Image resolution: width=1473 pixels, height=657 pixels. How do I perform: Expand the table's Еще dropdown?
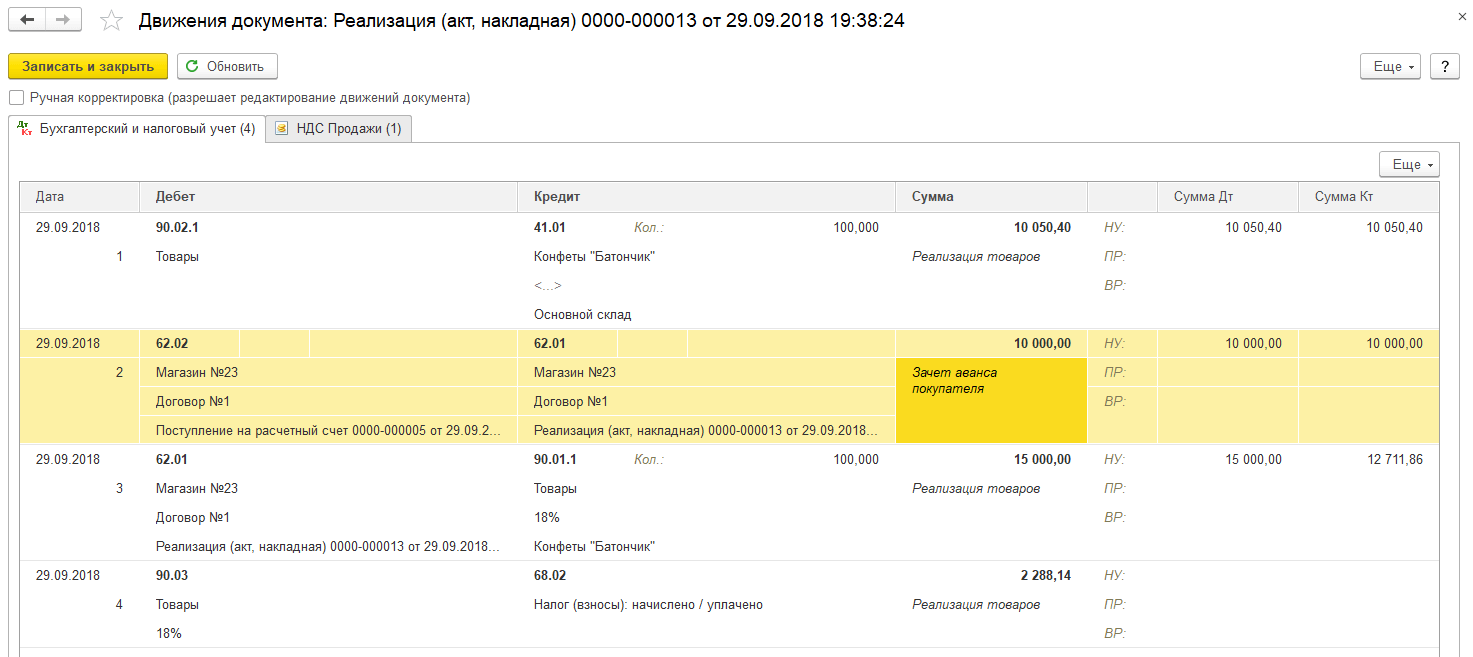1408,164
